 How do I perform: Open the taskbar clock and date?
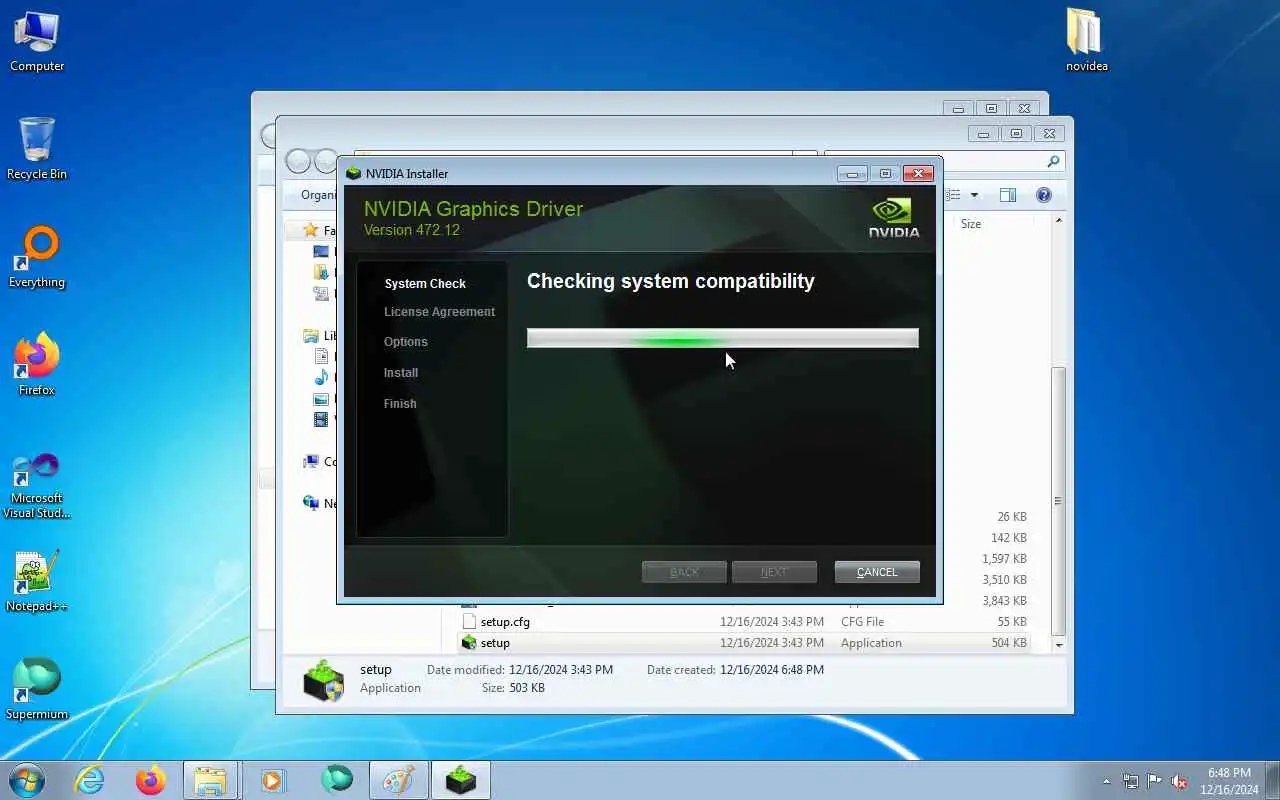coord(1229,781)
